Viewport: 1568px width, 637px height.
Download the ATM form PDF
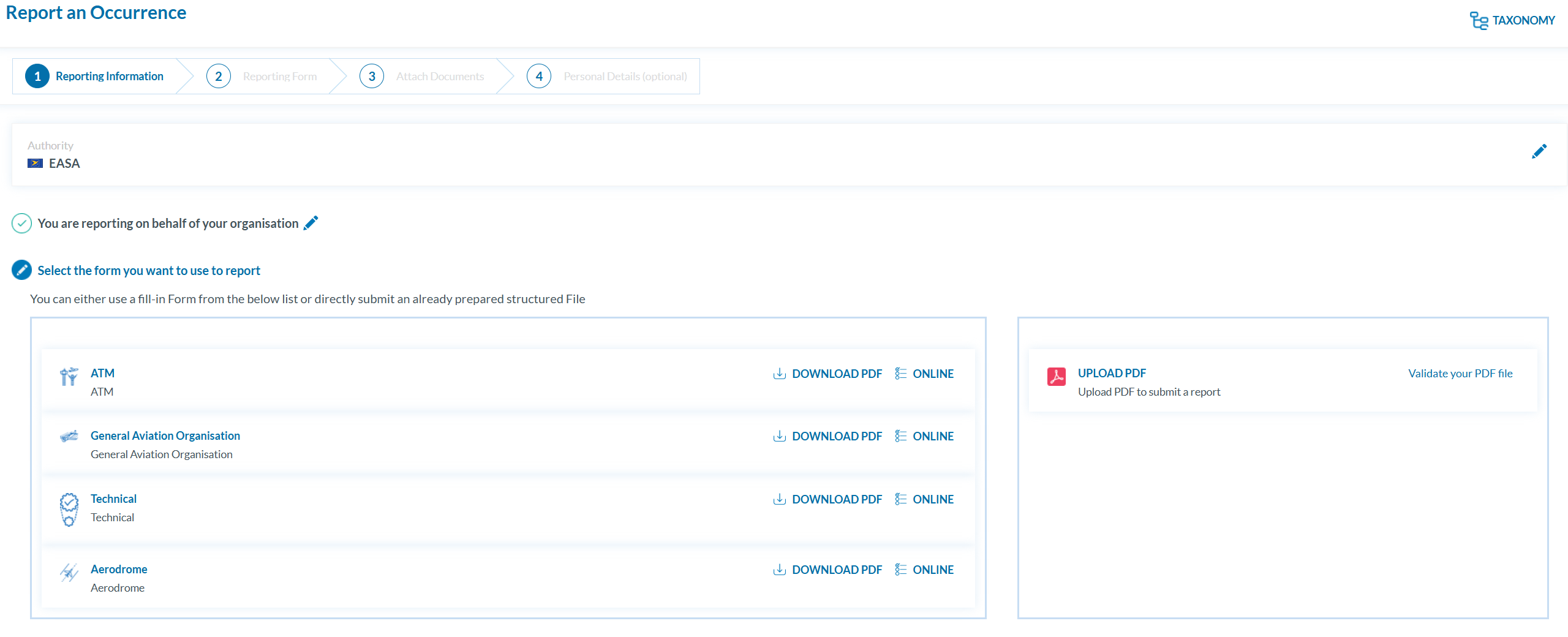point(827,374)
